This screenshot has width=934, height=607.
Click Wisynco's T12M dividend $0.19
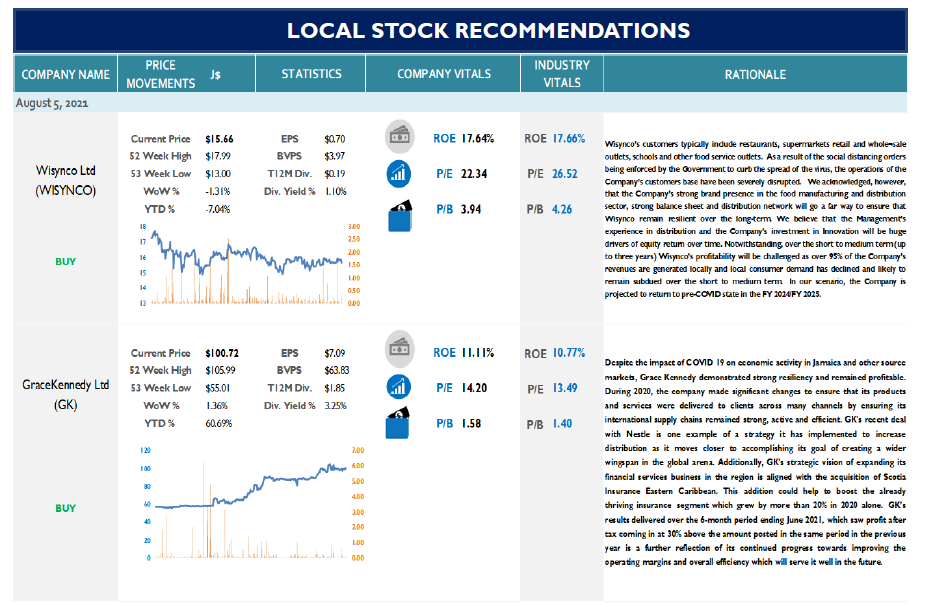[x=335, y=174]
